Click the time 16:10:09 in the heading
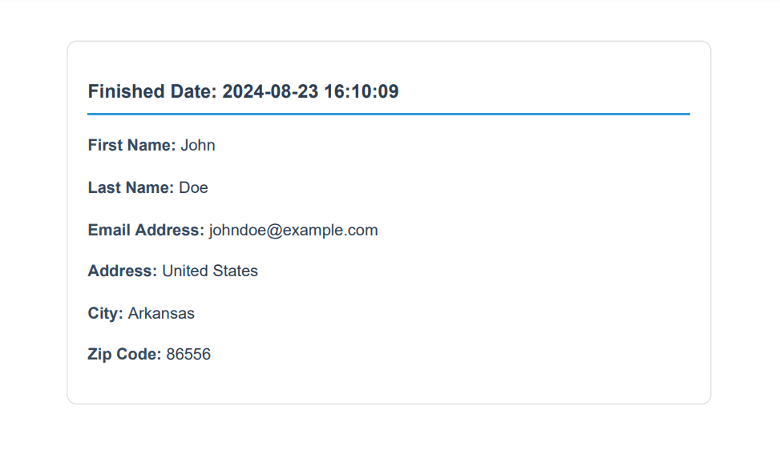This screenshot has width=780, height=460. tap(361, 92)
